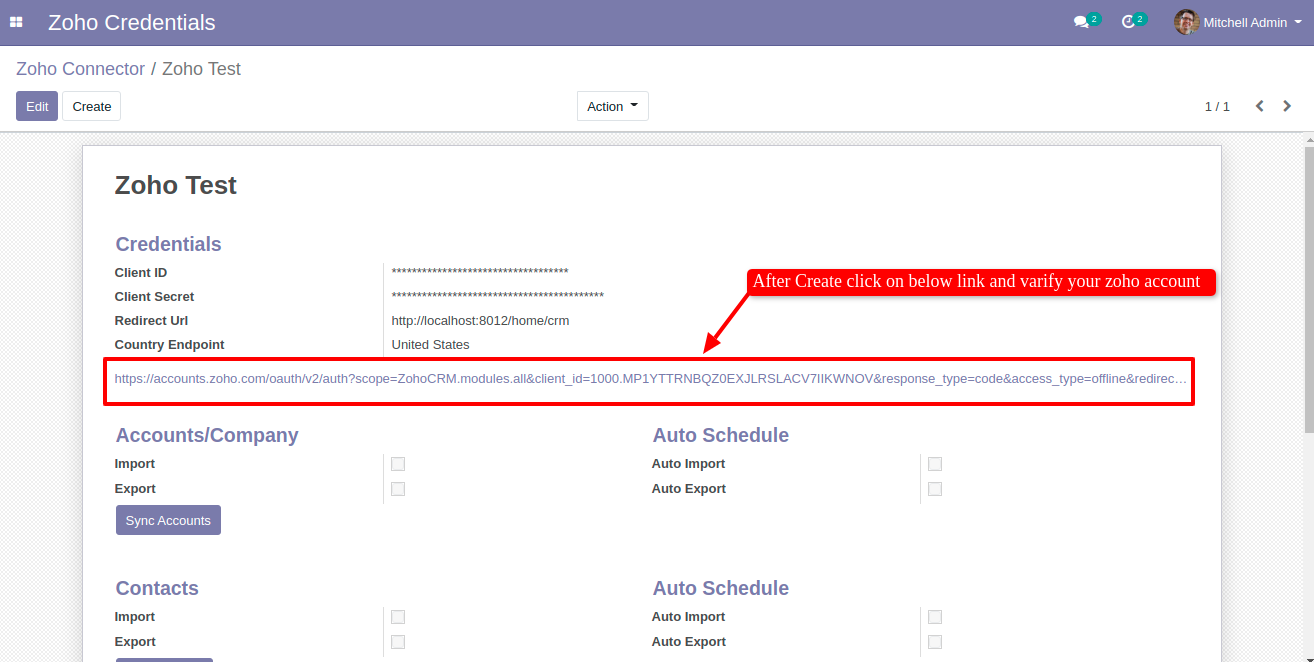Open the apps grid menu icon

pos(16,22)
